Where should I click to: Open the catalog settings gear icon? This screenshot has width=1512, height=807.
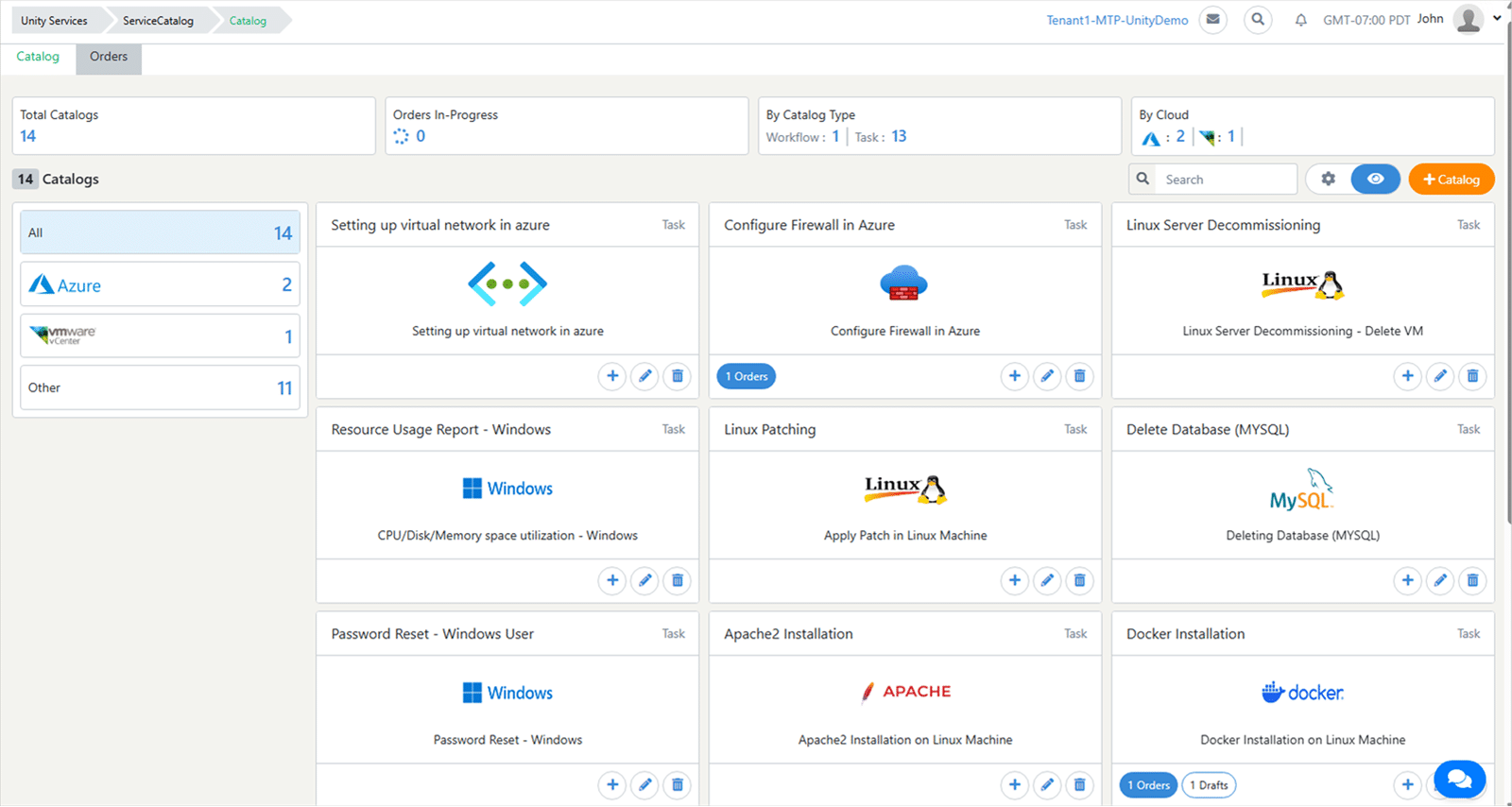[1328, 179]
